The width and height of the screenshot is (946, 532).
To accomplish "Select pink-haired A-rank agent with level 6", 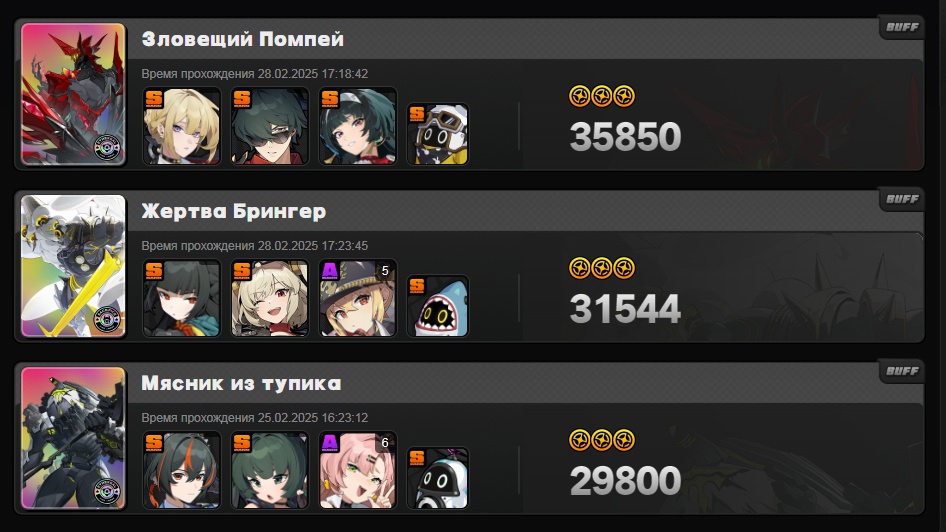I will (358, 470).
